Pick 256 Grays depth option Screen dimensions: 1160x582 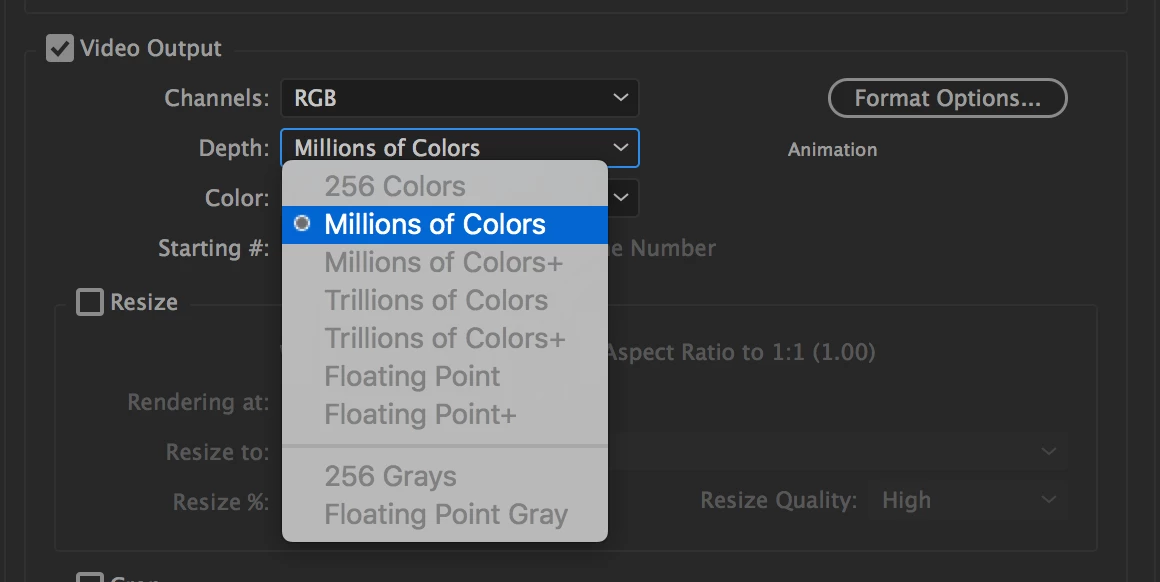(390, 476)
